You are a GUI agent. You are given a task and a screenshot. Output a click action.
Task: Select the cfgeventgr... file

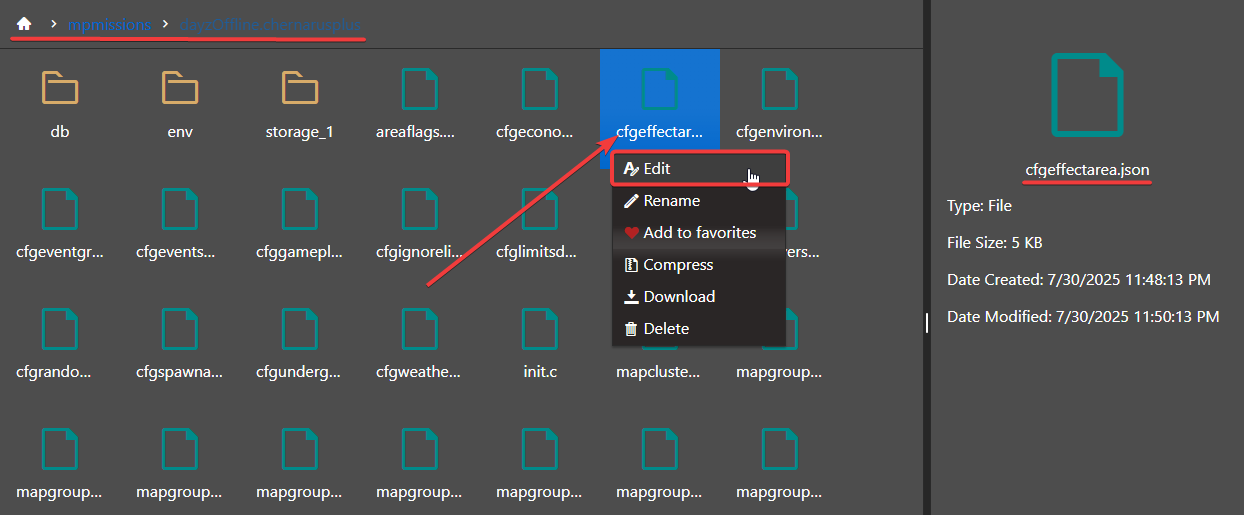point(59,225)
